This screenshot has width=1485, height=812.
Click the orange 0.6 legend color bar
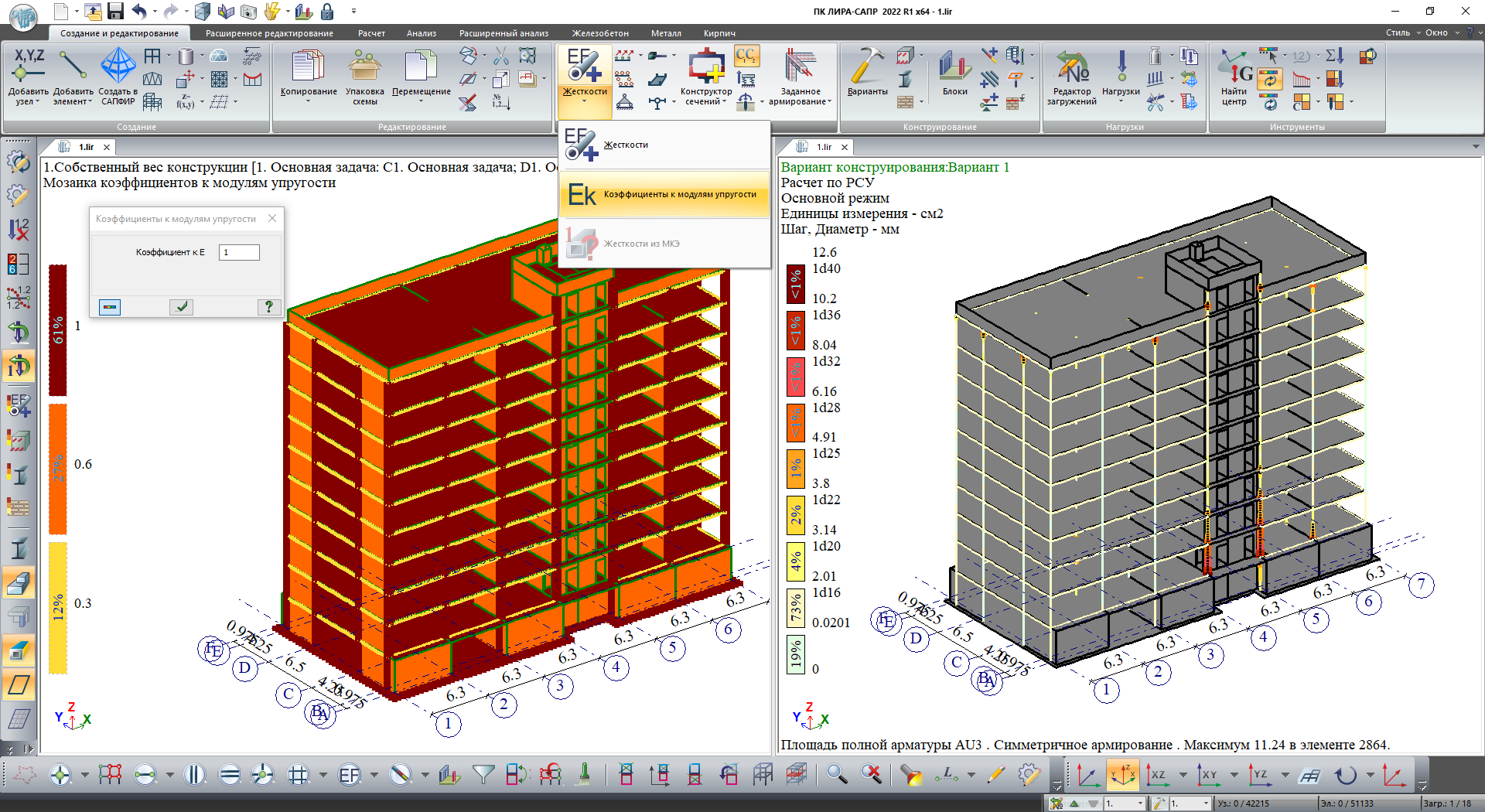coord(58,469)
